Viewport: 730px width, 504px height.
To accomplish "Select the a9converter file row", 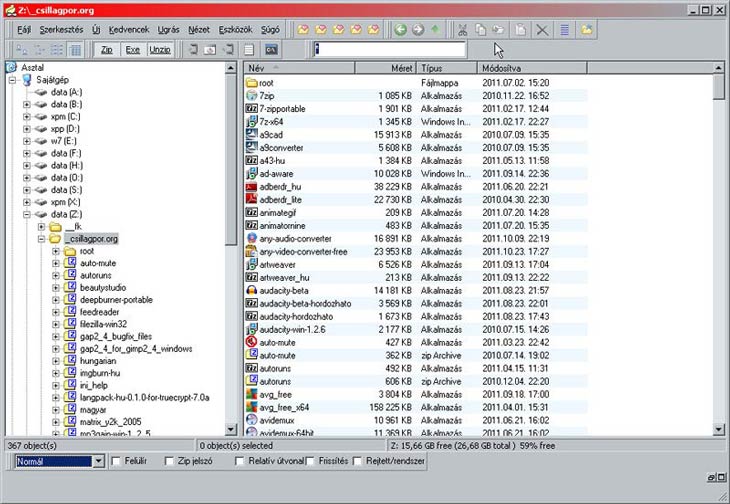I will click(416, 148).
